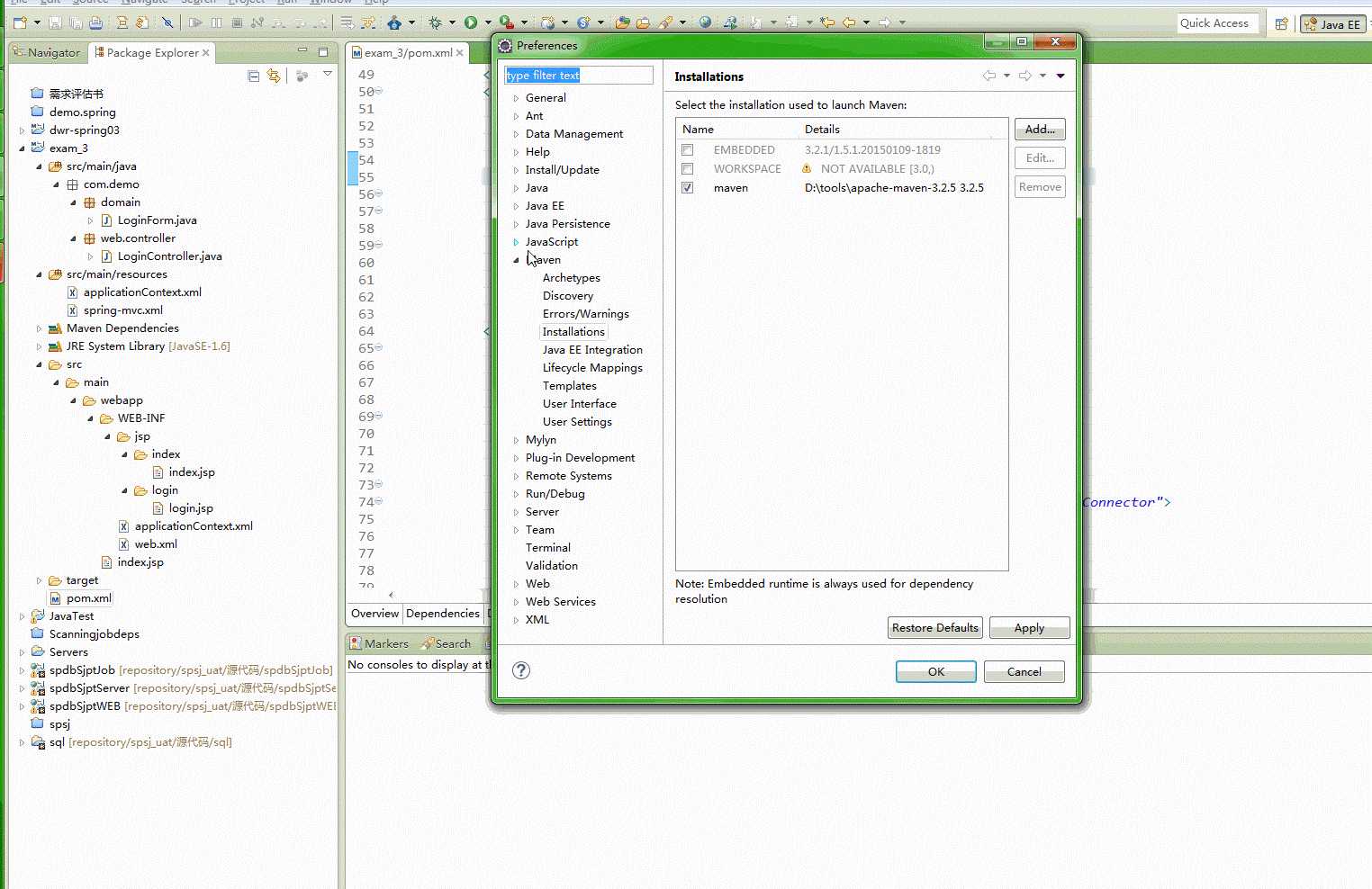The image size is (1372, 889).
Task: Click the Forward arrow in Installations header
Action: click(1025, 76)
